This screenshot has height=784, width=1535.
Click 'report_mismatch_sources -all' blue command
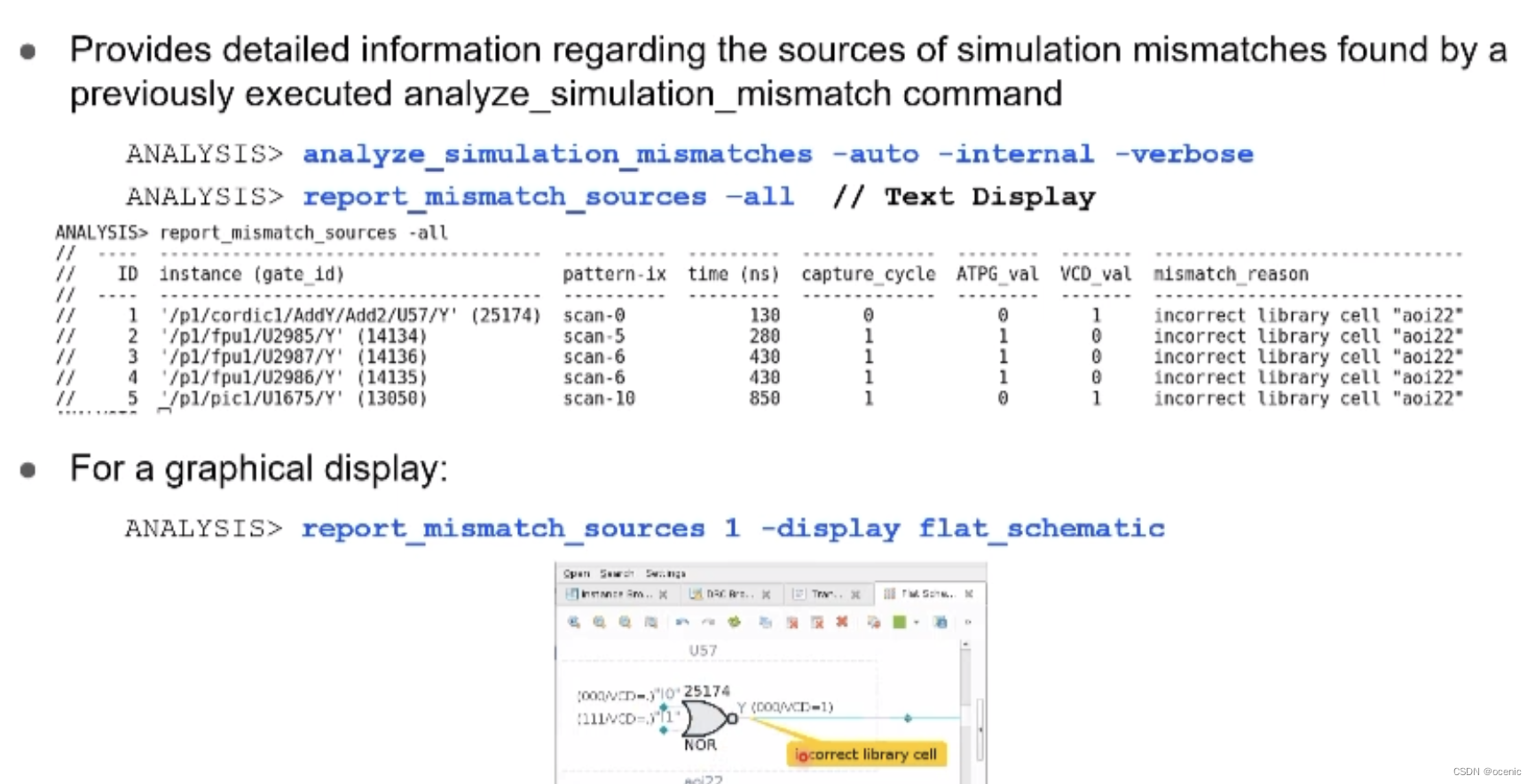[x=548, y=197]
